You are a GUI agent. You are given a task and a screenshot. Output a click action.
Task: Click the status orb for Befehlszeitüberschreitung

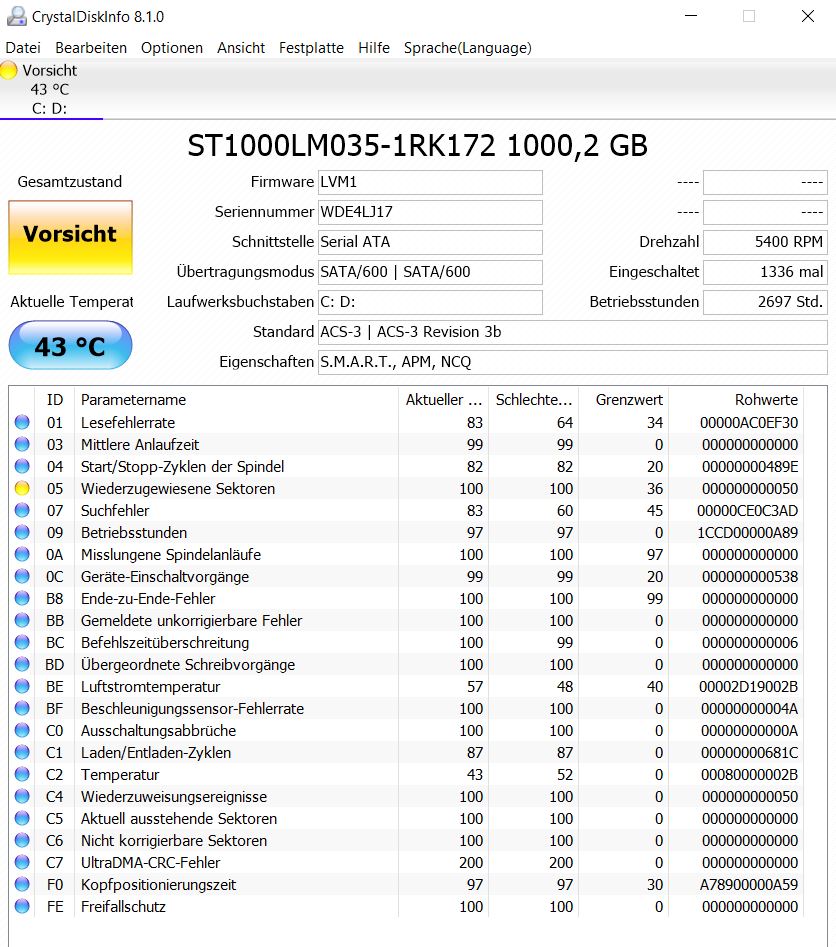pos(22,643)
